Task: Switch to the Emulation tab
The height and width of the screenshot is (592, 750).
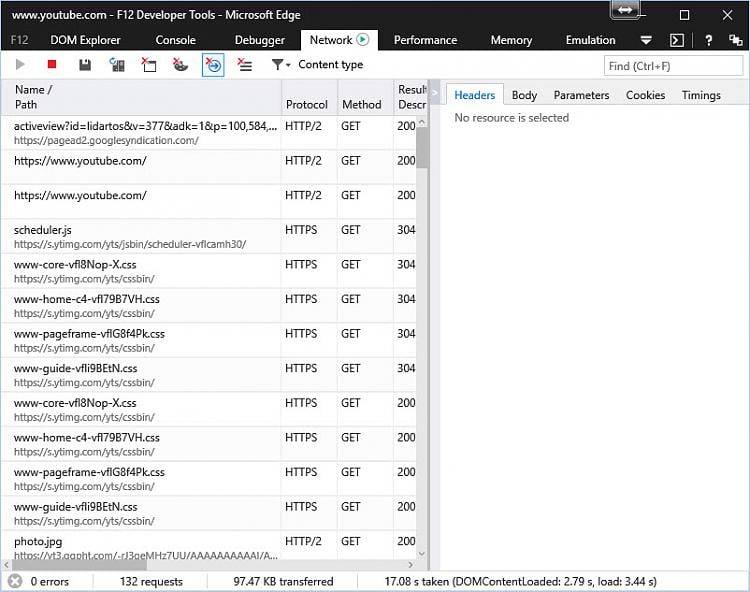Action: coord(590,40)
